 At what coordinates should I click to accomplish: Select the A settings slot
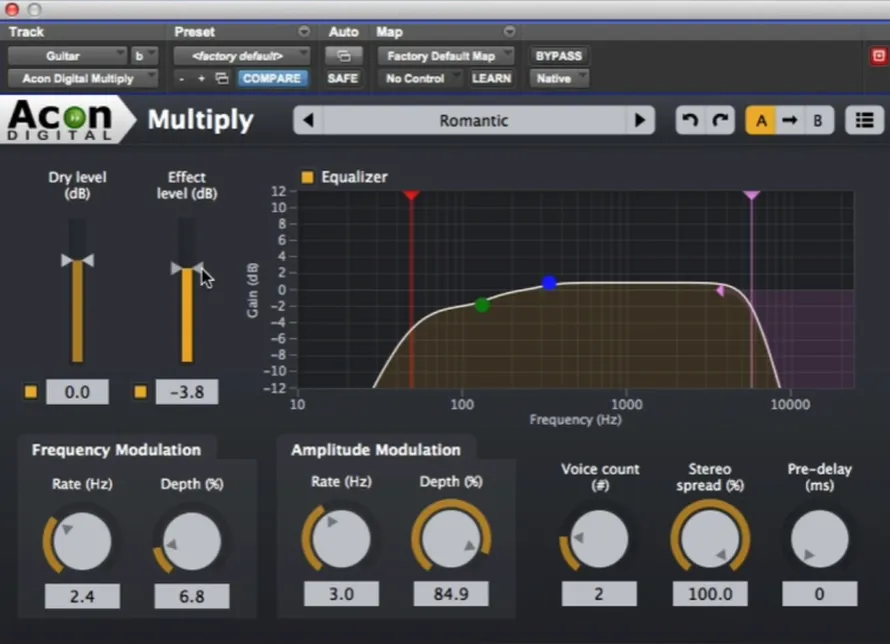tap(761, 120)
